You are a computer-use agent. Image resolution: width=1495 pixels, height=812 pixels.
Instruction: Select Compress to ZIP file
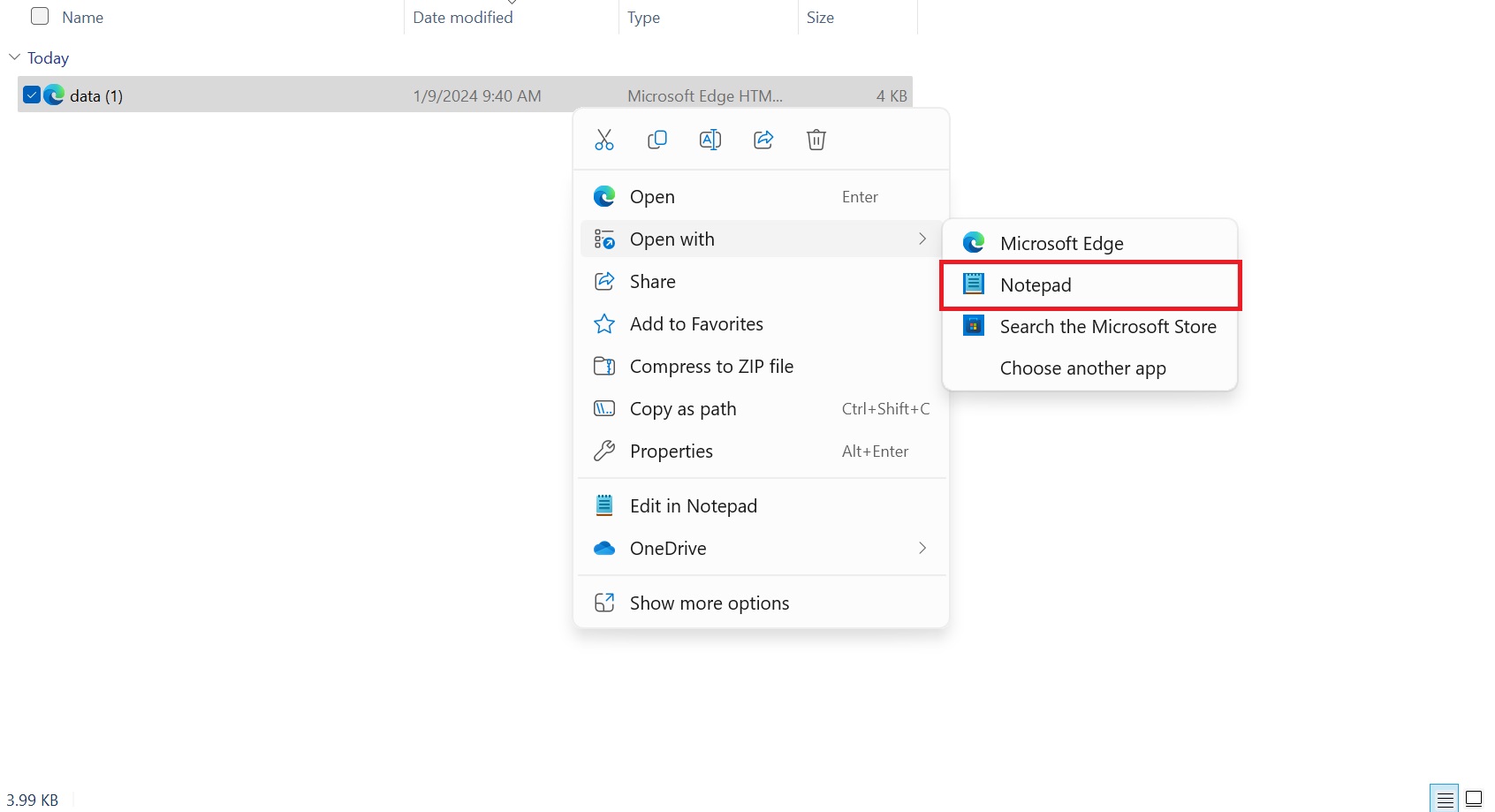711,367
